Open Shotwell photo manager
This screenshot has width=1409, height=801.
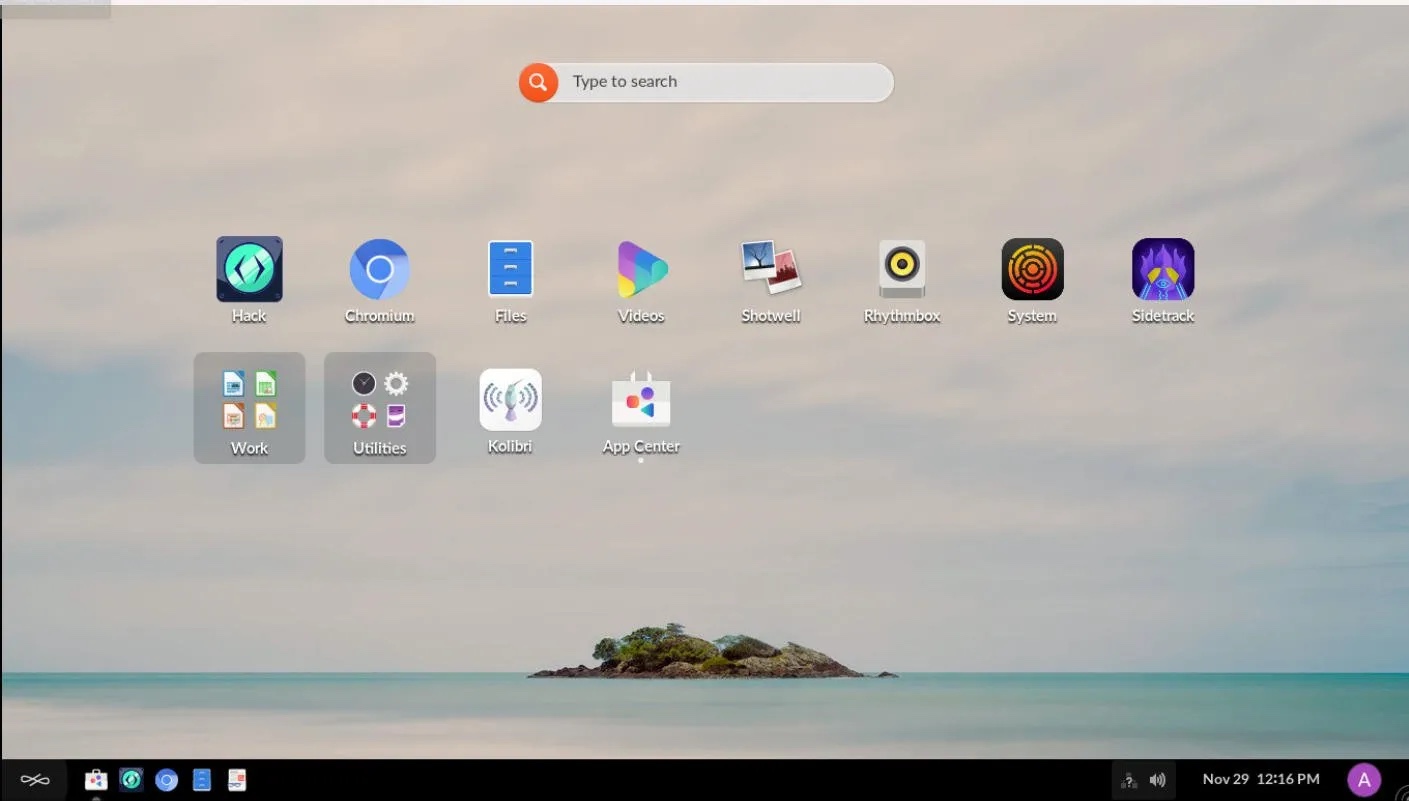pos(771,268)
